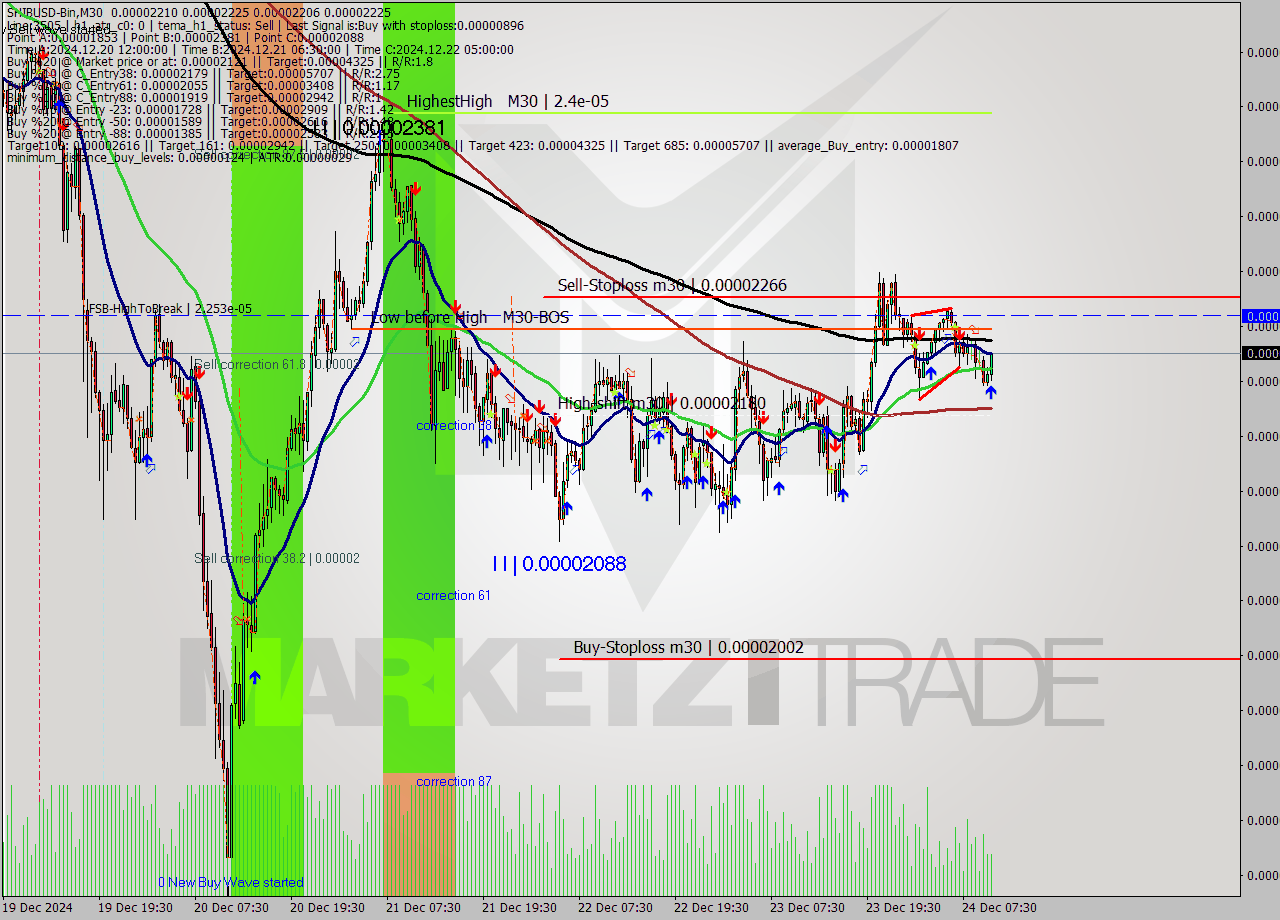Click the red down arrow right after the 0.00002381 peak
Image resolution: width=1280 pixels, height=920 pixels.
tap(413, 188)
